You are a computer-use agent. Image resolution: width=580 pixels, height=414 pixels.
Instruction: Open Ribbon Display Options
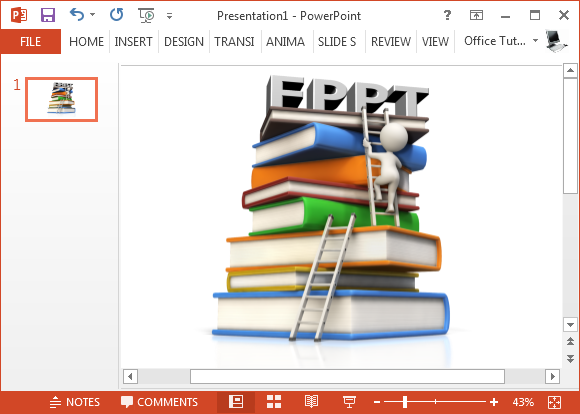[476, 15]
